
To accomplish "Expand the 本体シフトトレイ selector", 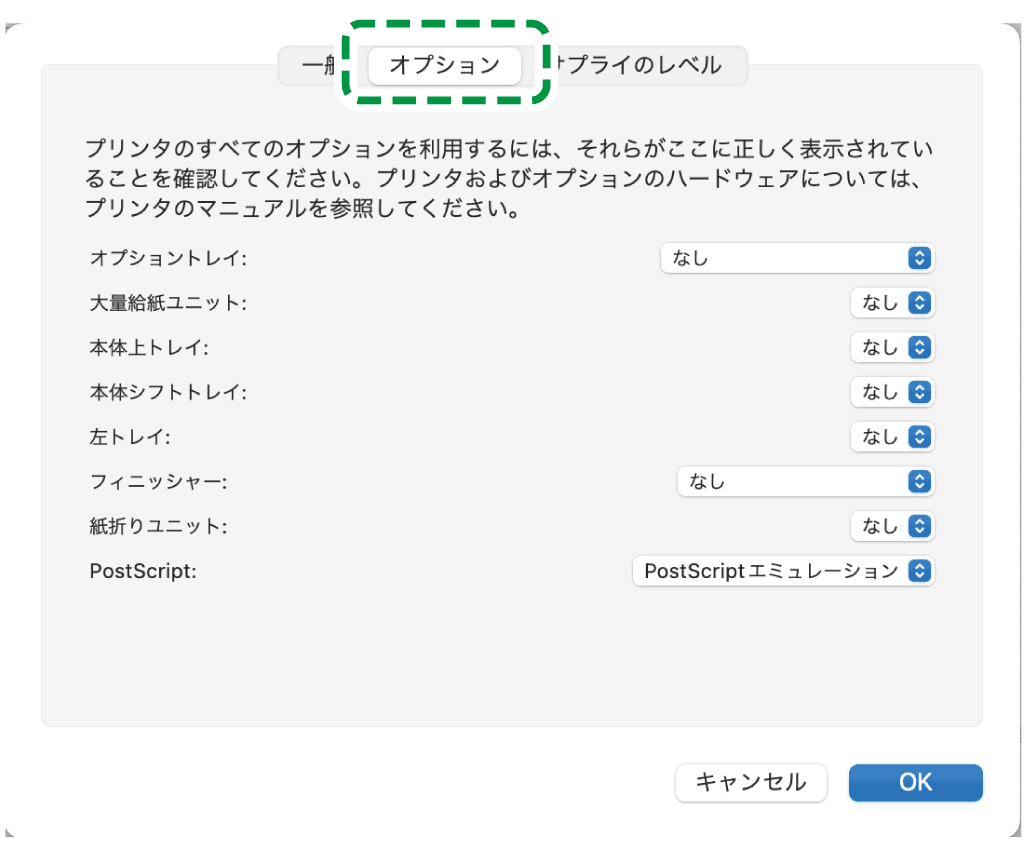I will (x=892, y=392).
